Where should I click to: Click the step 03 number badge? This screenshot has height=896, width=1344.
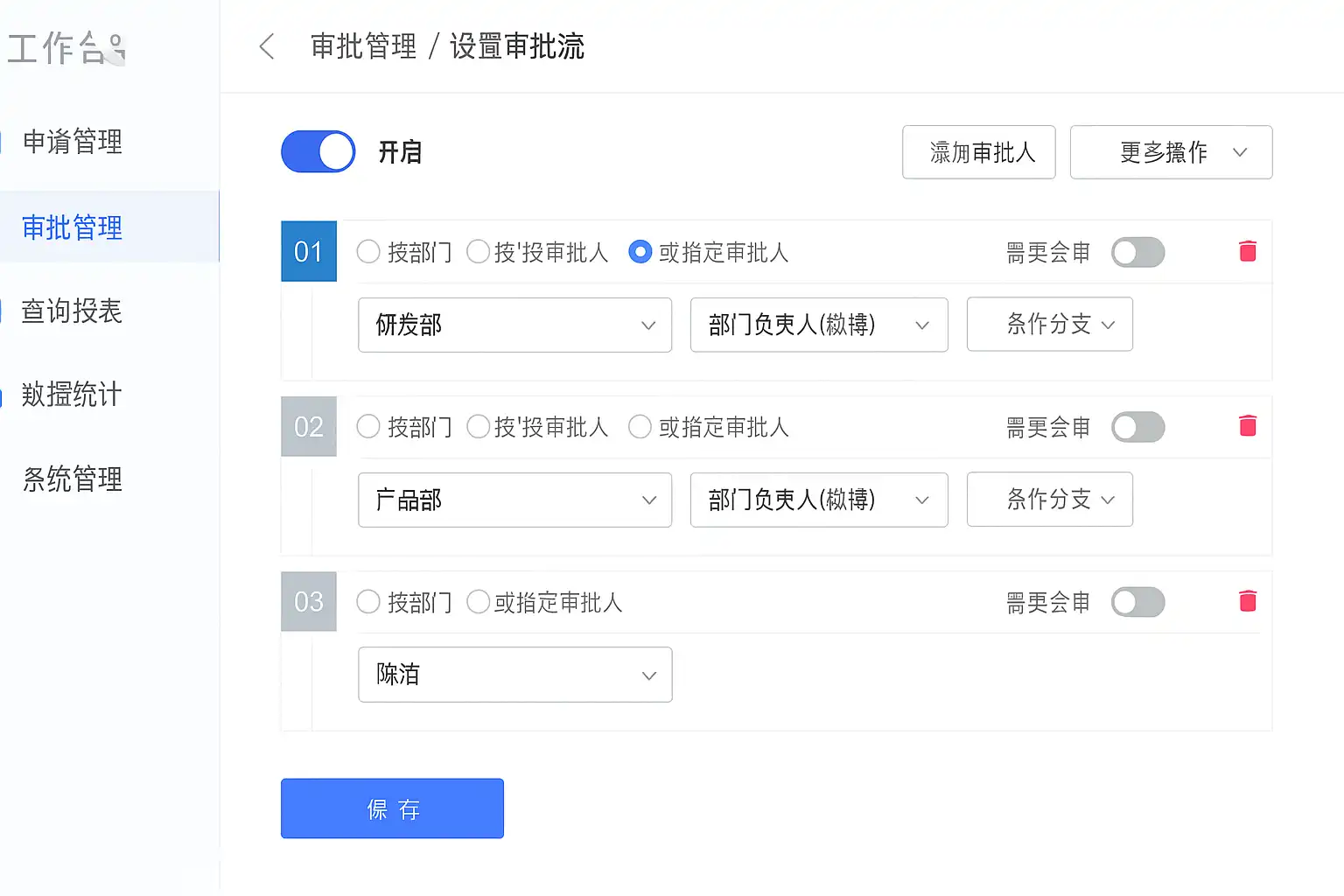[x=309, y=602]
